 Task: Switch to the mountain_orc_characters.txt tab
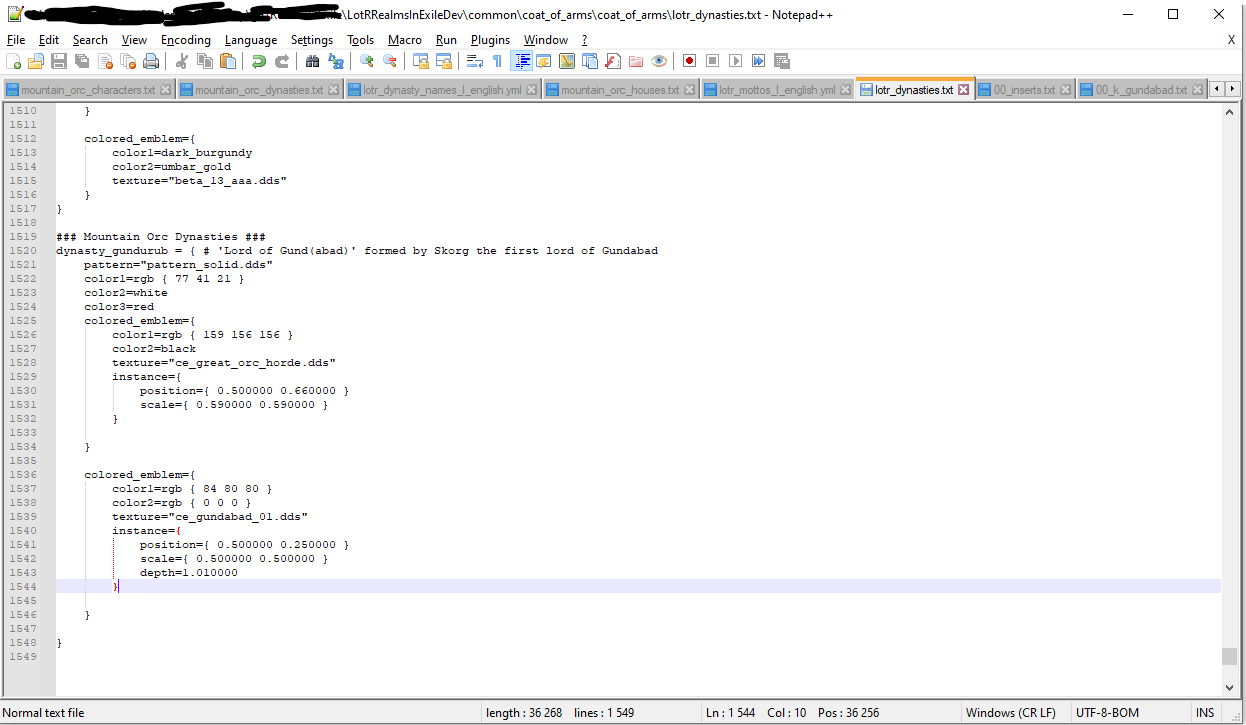(88, 90)
